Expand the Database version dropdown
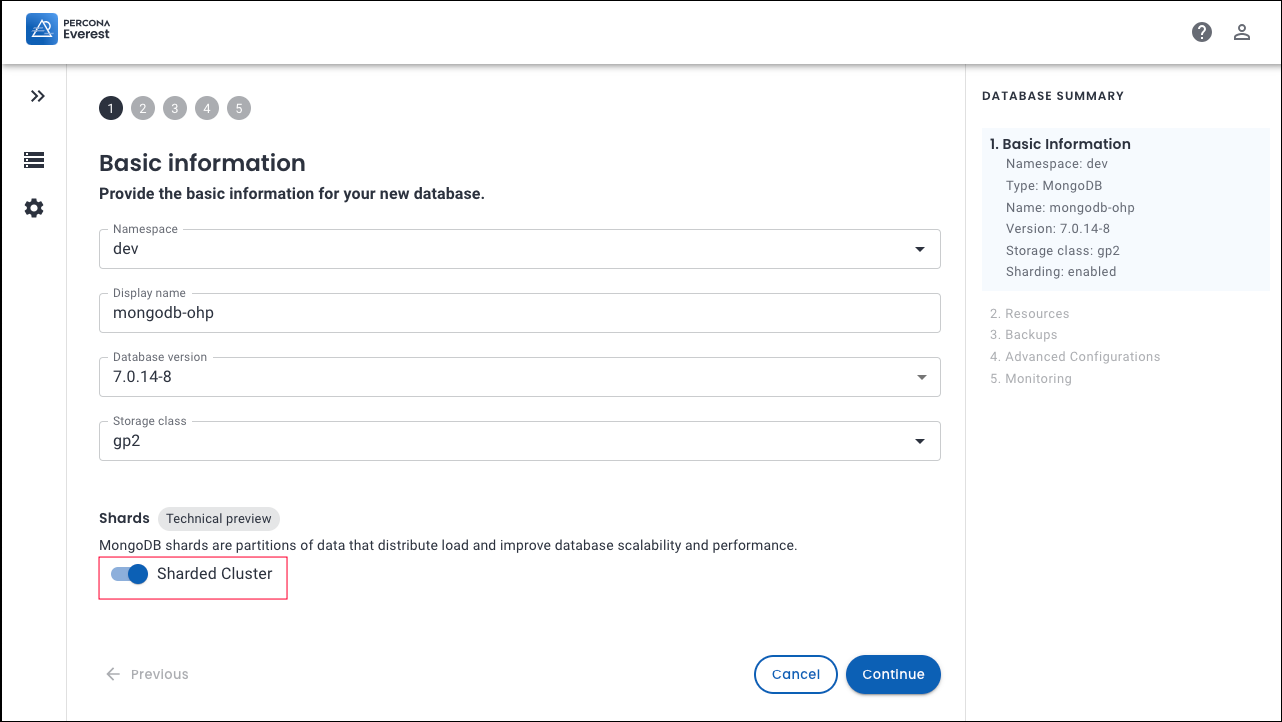 click(x=519, y=377)
